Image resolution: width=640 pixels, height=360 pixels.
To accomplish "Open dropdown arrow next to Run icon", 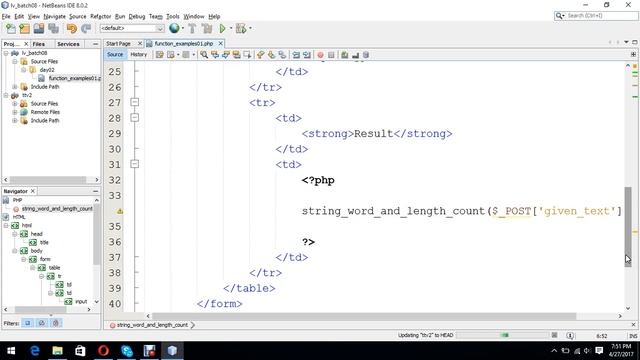I will 231,29.
